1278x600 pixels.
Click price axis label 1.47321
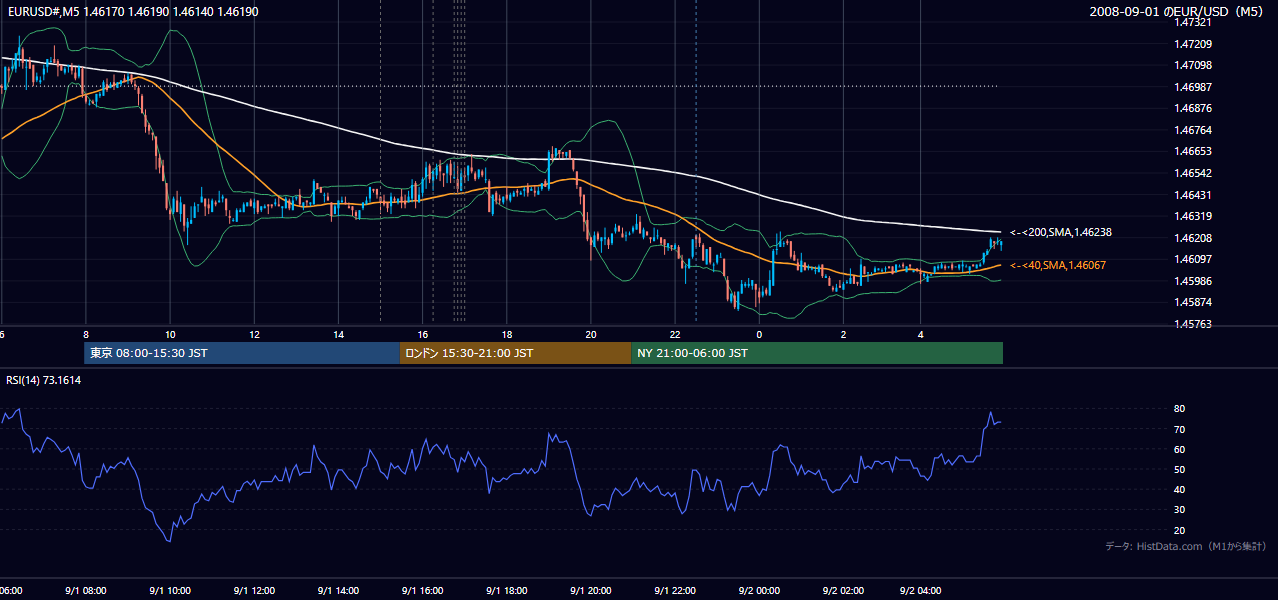pos(1194,22)
